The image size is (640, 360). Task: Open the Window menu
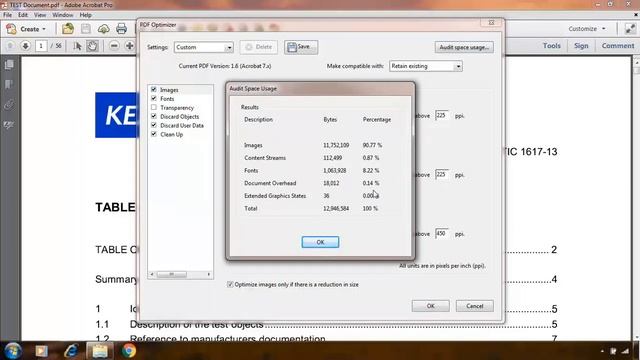(x=62, y=15)
